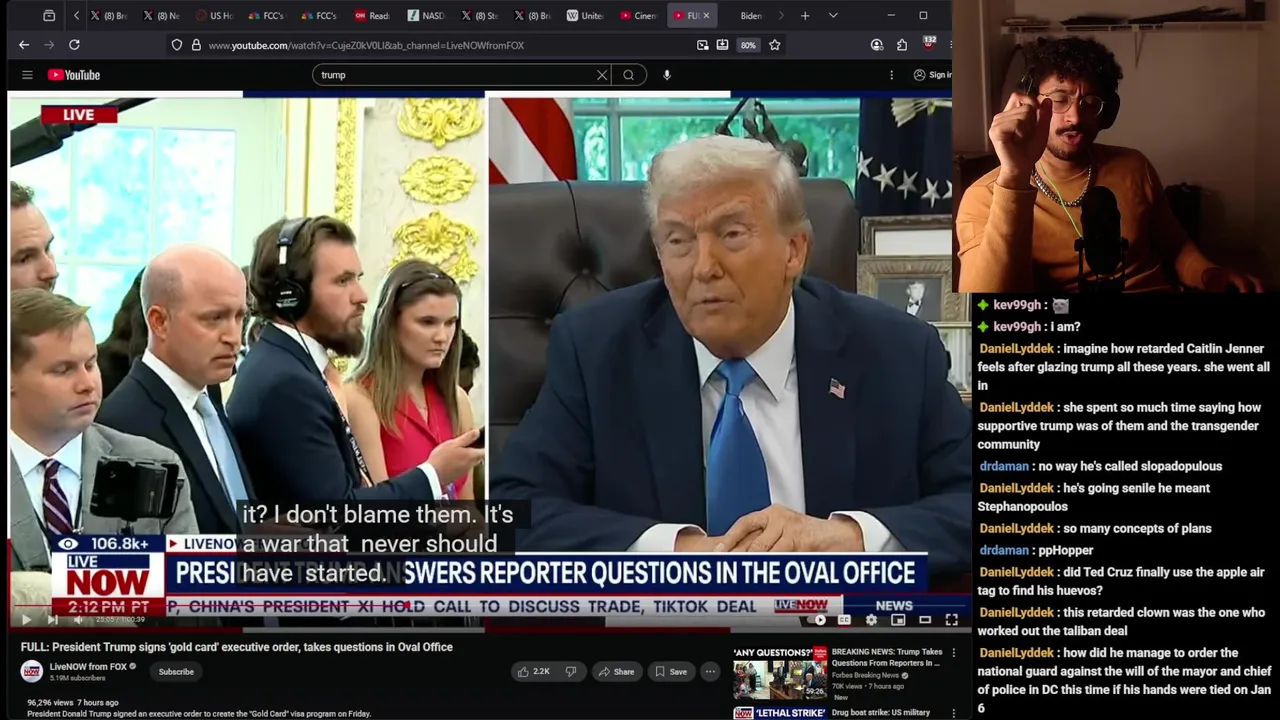Play the video with the play button
1280x720 pixels.
(x=25, y=620)
